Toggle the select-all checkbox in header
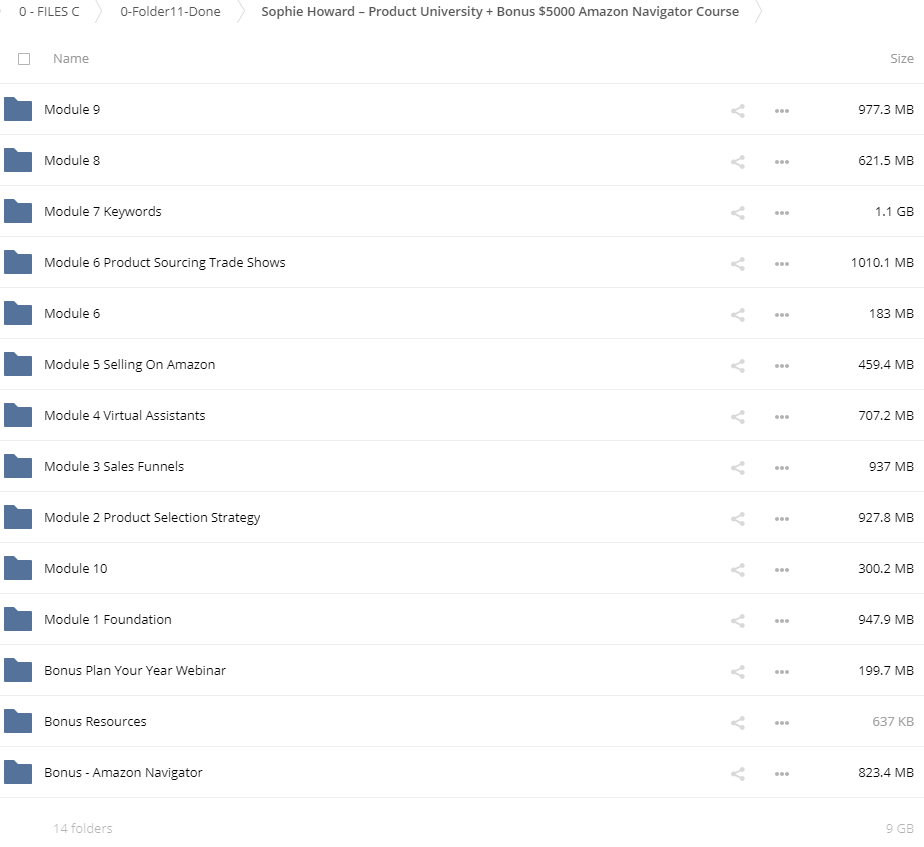 (x=24, y=59)
